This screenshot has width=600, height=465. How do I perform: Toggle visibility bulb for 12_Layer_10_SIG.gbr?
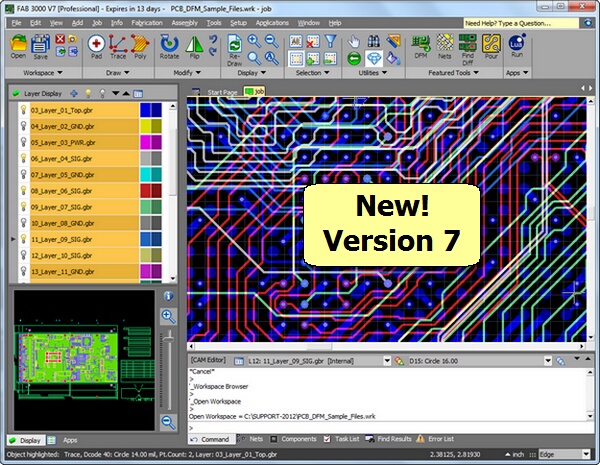tap(23, 255)
